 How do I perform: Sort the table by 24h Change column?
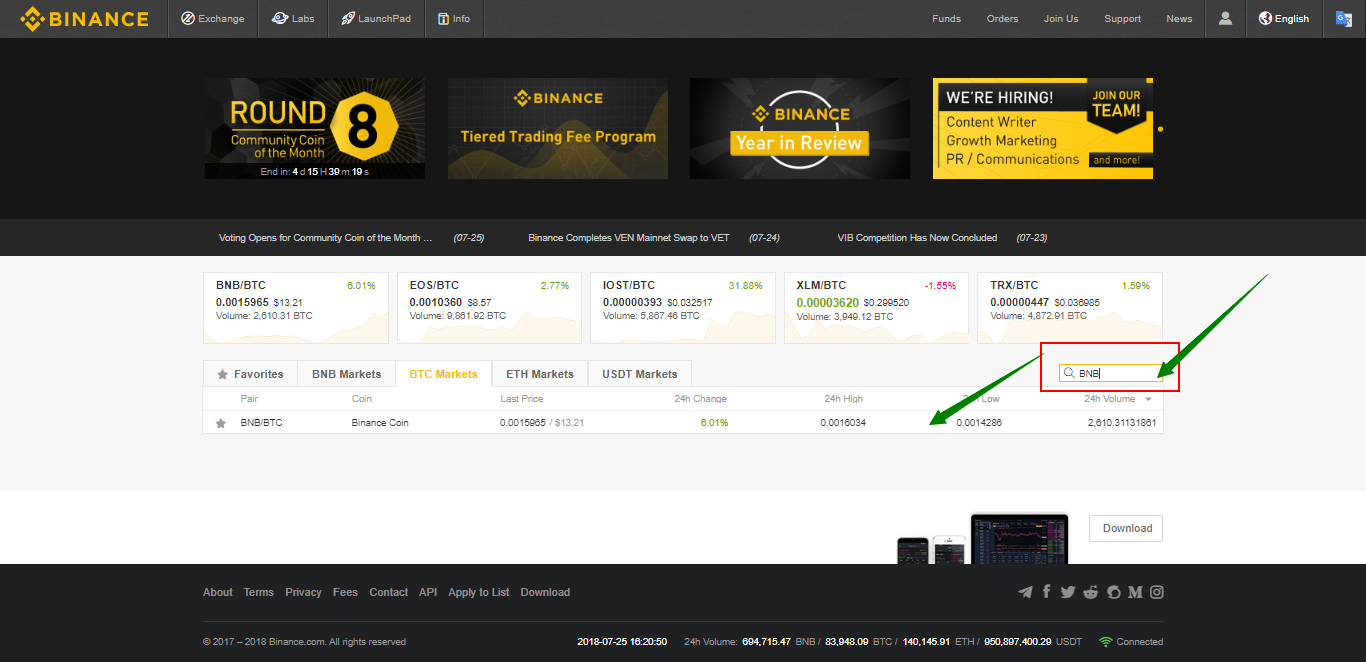(700, 399)
